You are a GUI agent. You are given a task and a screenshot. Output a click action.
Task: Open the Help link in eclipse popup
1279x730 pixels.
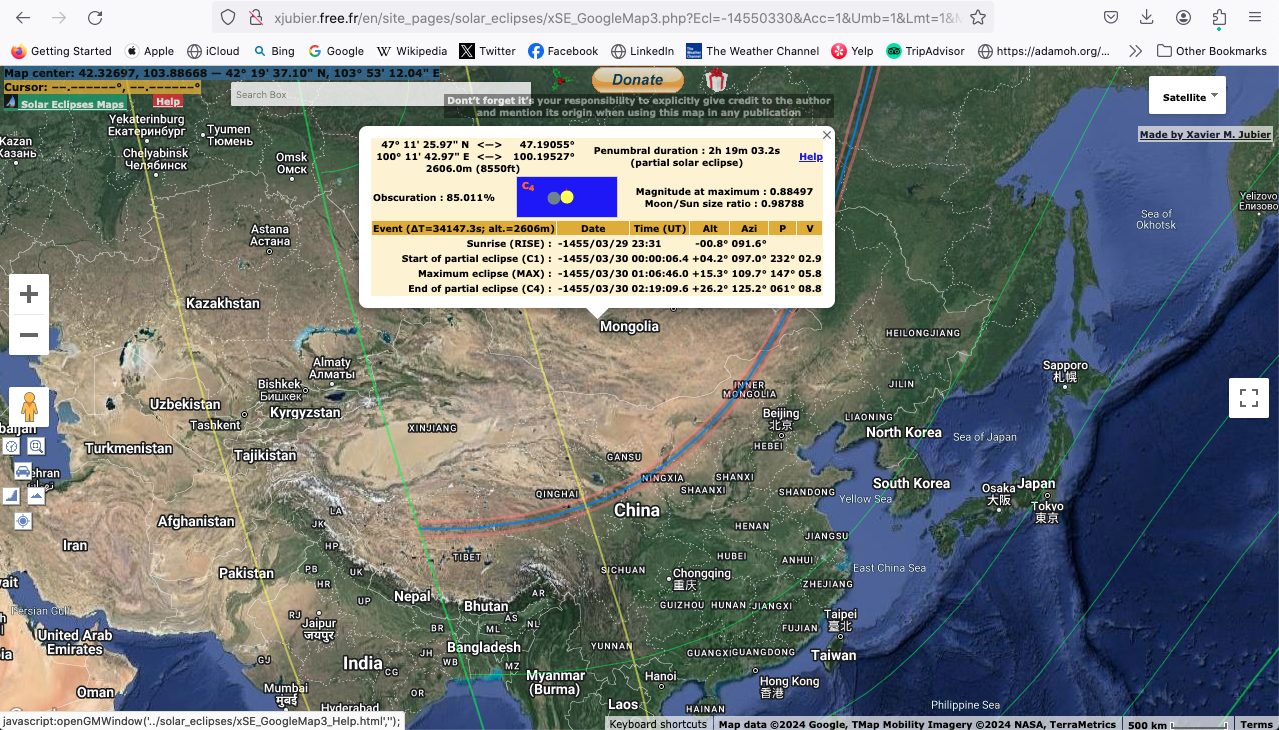[x=811, y=157]
